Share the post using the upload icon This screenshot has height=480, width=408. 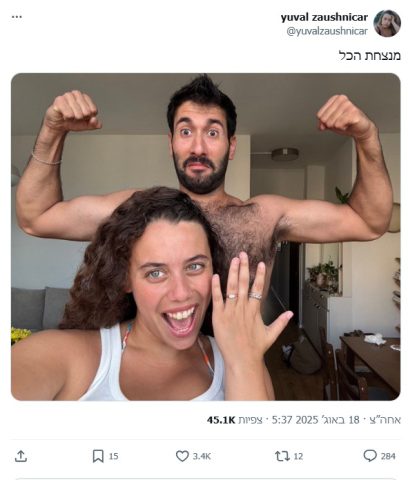(x=21, y=456)
